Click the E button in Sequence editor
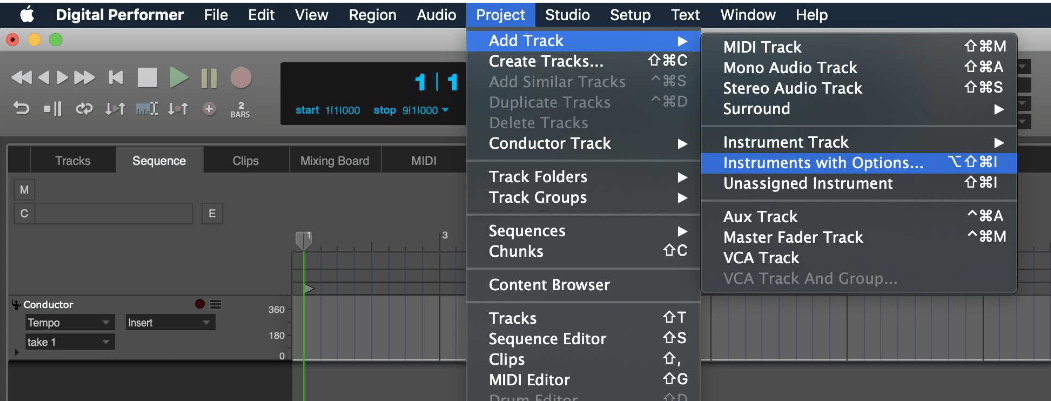 pyautogui.click(x=212, y=214)
